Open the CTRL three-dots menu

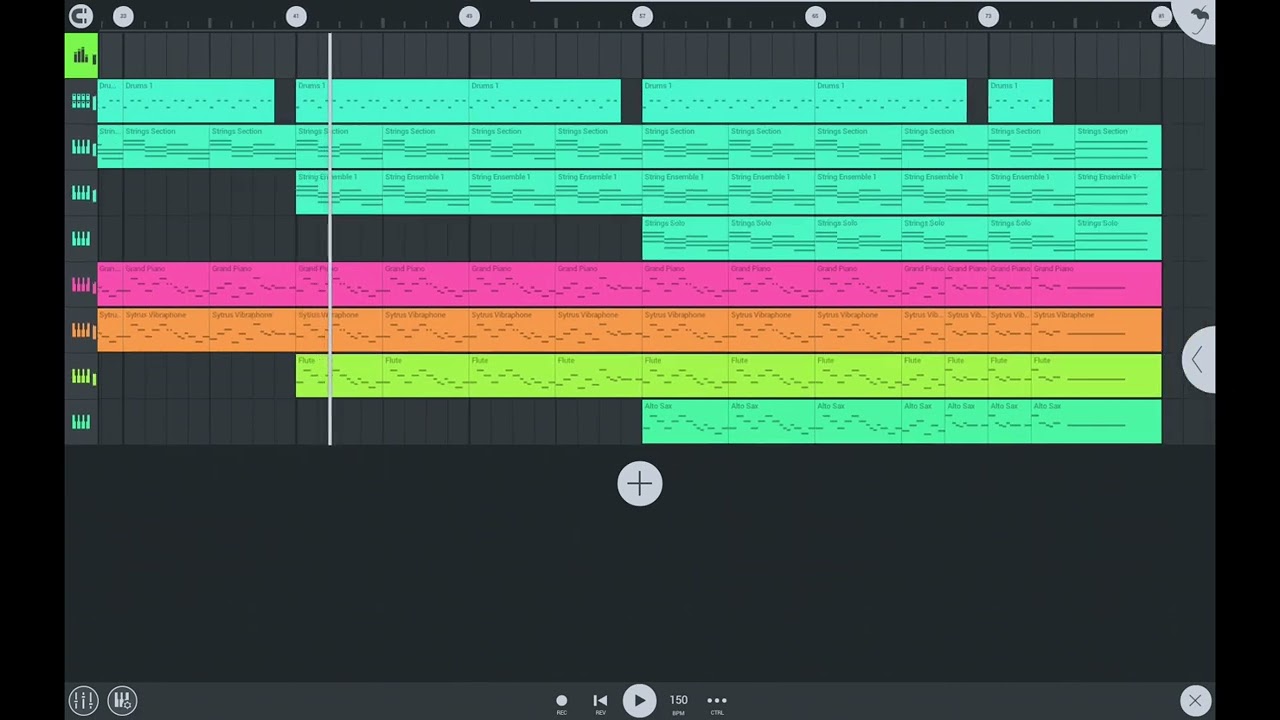point(717,703)
